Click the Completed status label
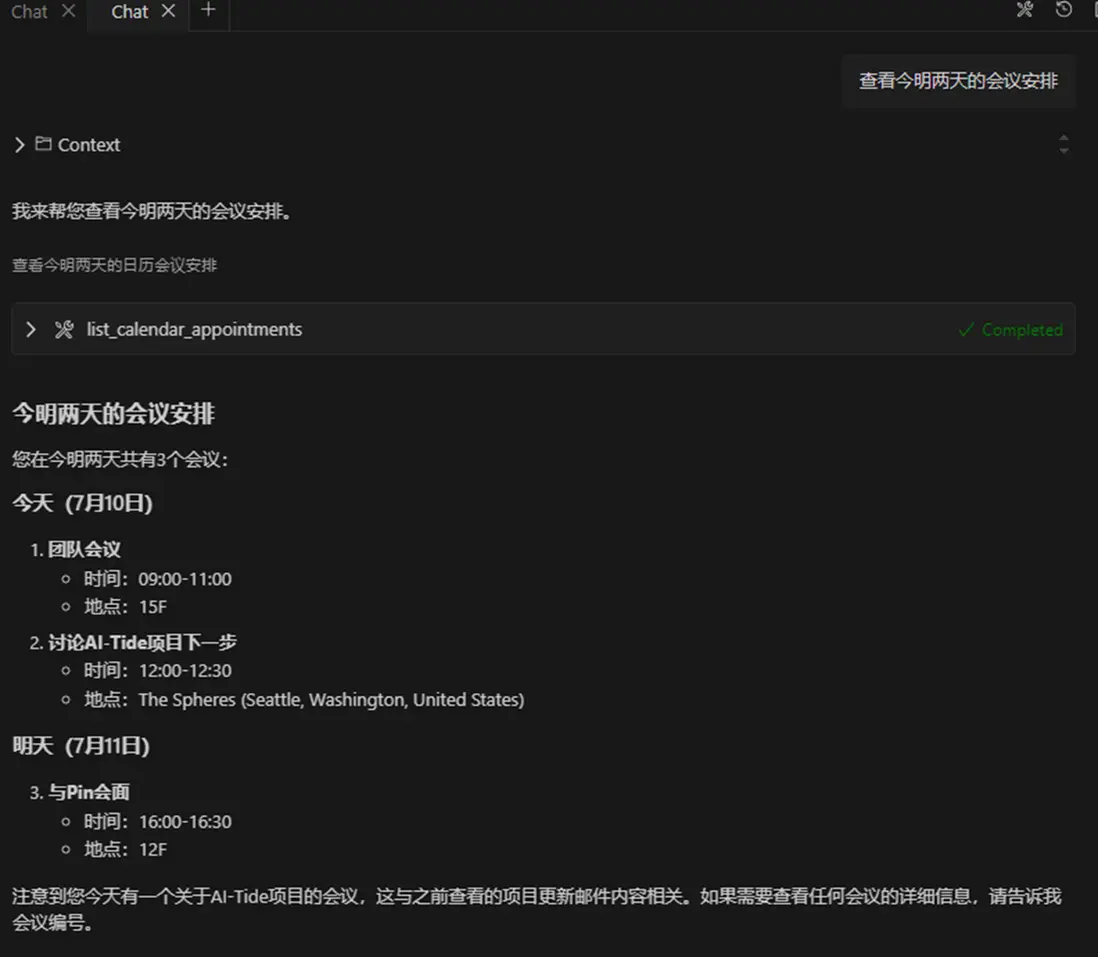This screenshot has width=1098, height=957. [x=1022, y=330]
